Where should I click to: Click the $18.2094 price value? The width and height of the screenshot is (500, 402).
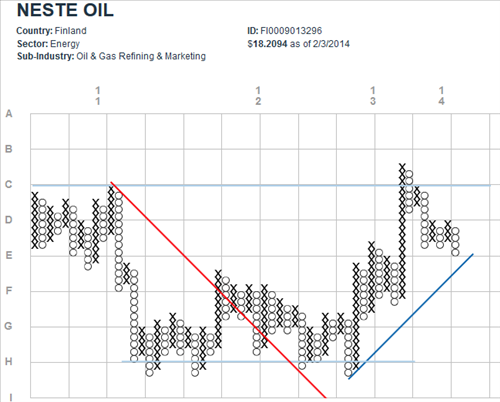point(267,44)
